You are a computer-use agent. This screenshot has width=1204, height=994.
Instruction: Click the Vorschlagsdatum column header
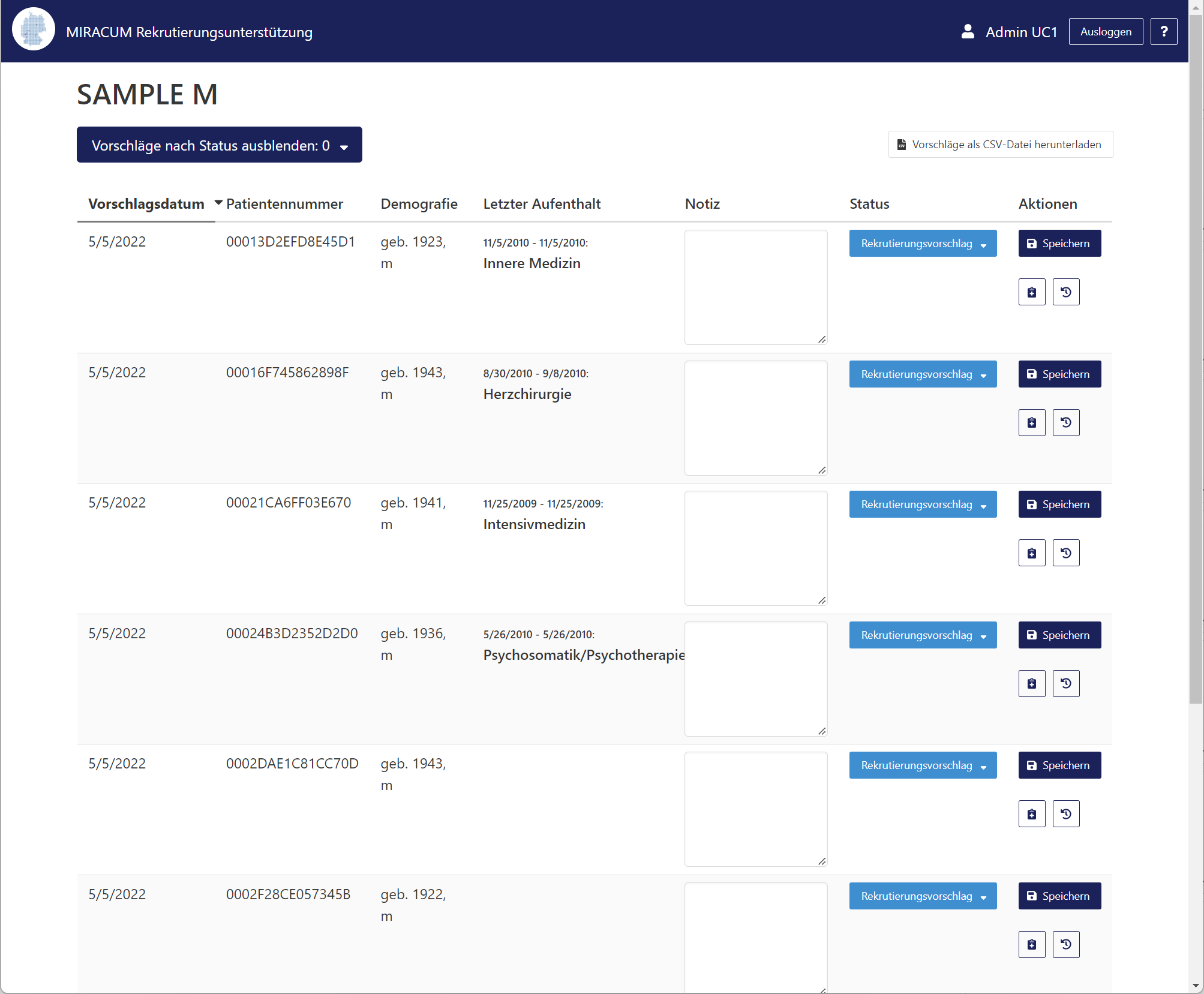click(146, 204)
